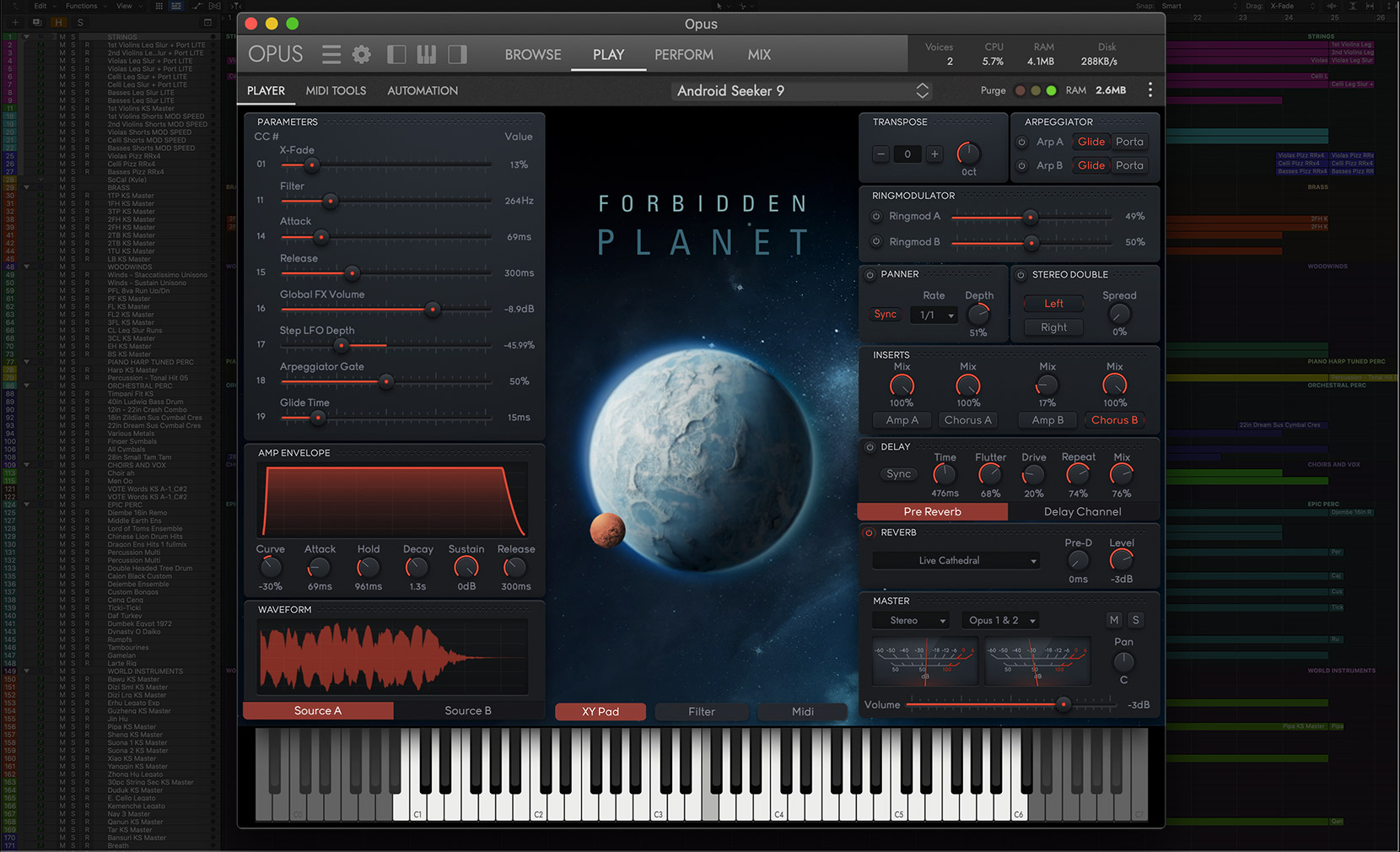Viewport: 1400px width, 852px height.
Task: Adjust the transpose Oct knob
Action: coord(968,154)
